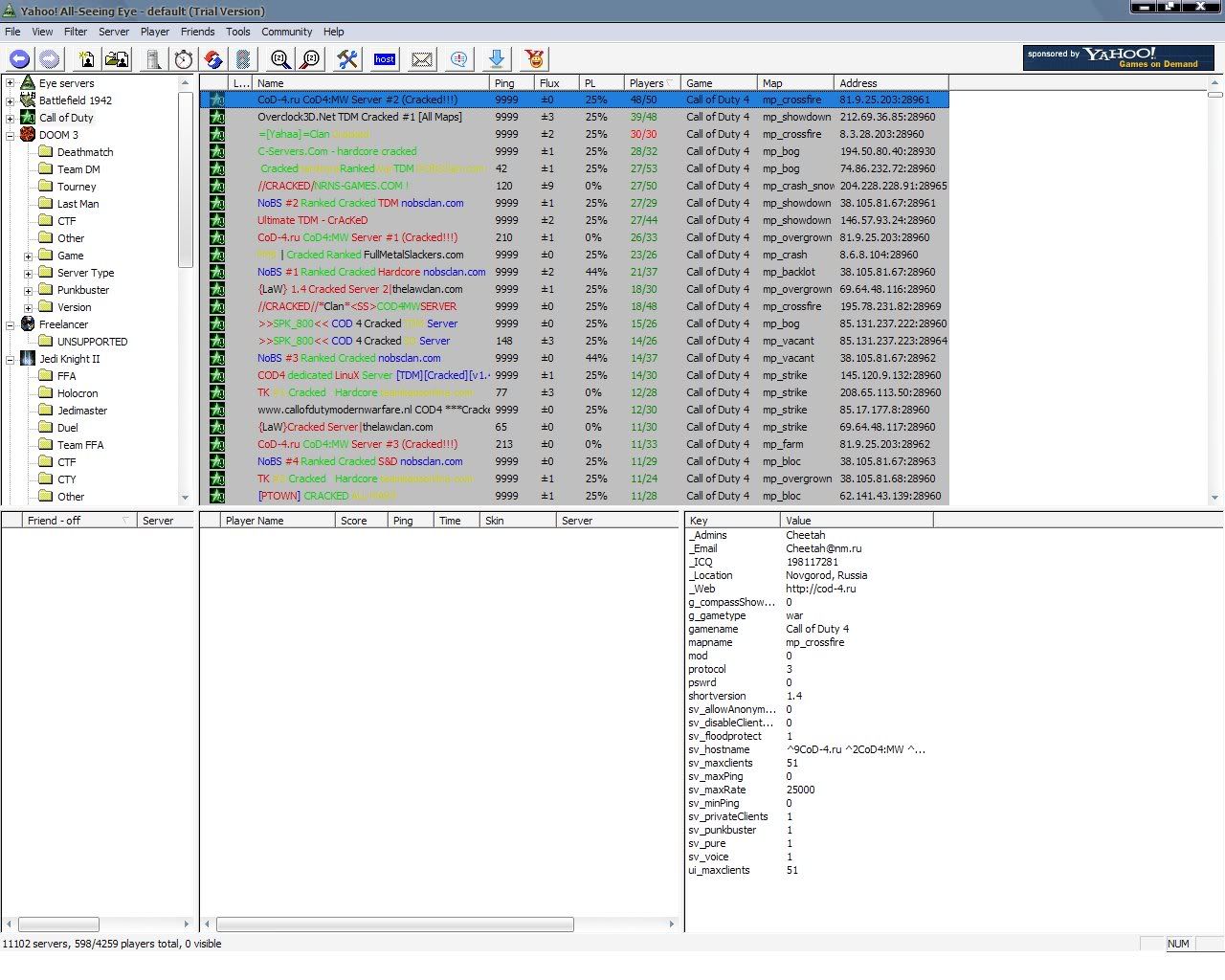Click the greyed Forward arrow toolbar icon

50,59
